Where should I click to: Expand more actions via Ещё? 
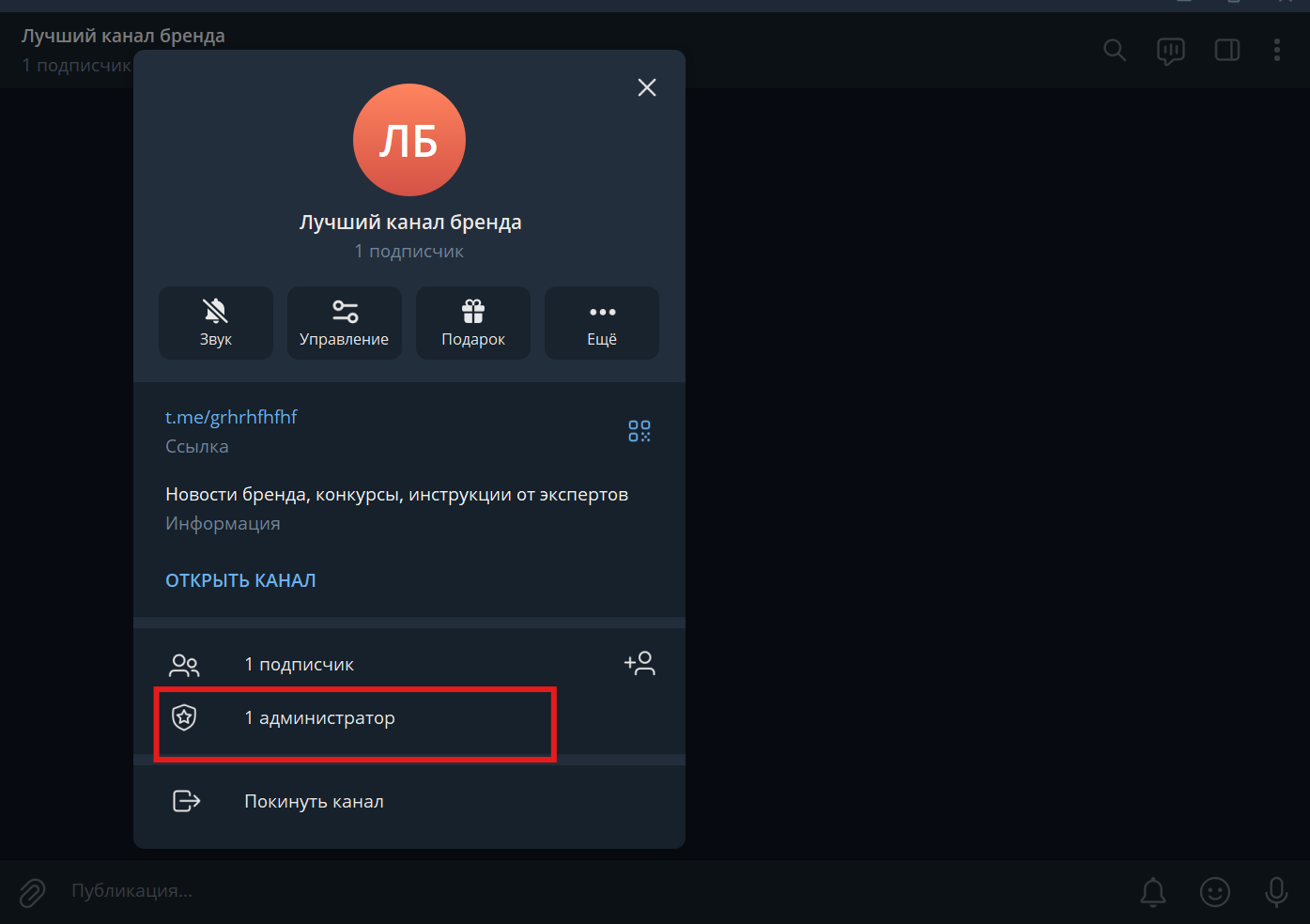[x=601, y=322]
